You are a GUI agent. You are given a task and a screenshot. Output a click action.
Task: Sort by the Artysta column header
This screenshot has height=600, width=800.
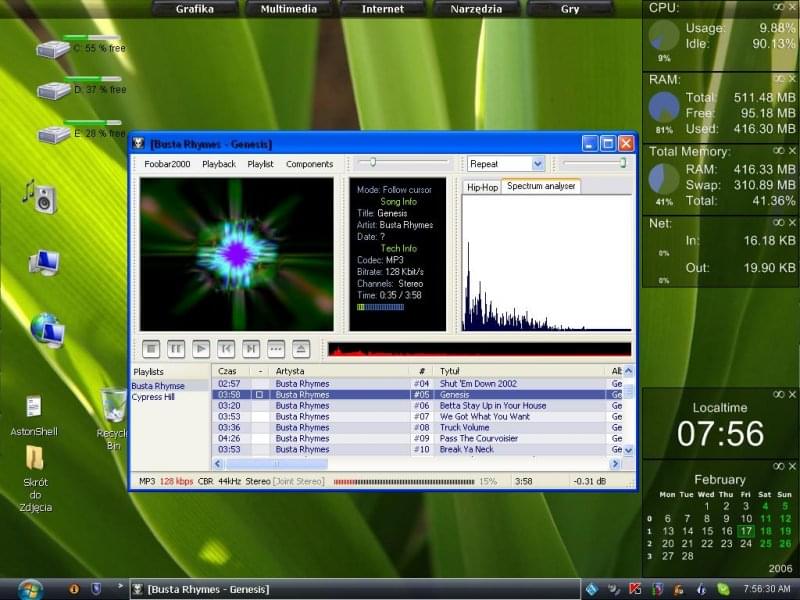point(339,371)
